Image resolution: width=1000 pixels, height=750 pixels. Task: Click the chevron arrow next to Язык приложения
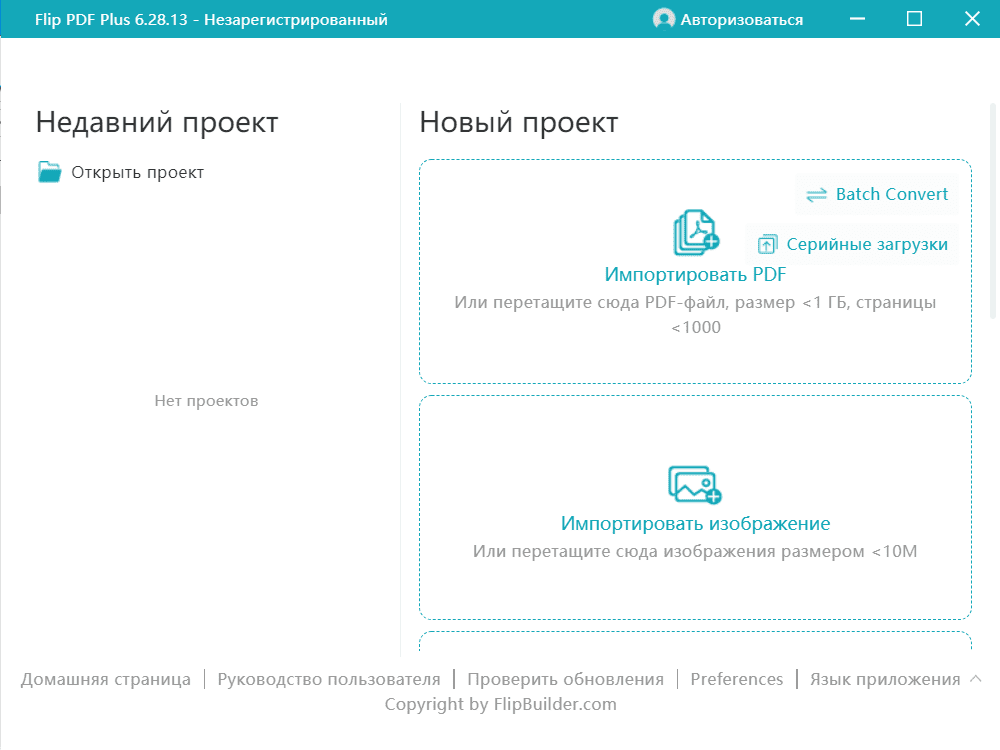pos(975,679)
